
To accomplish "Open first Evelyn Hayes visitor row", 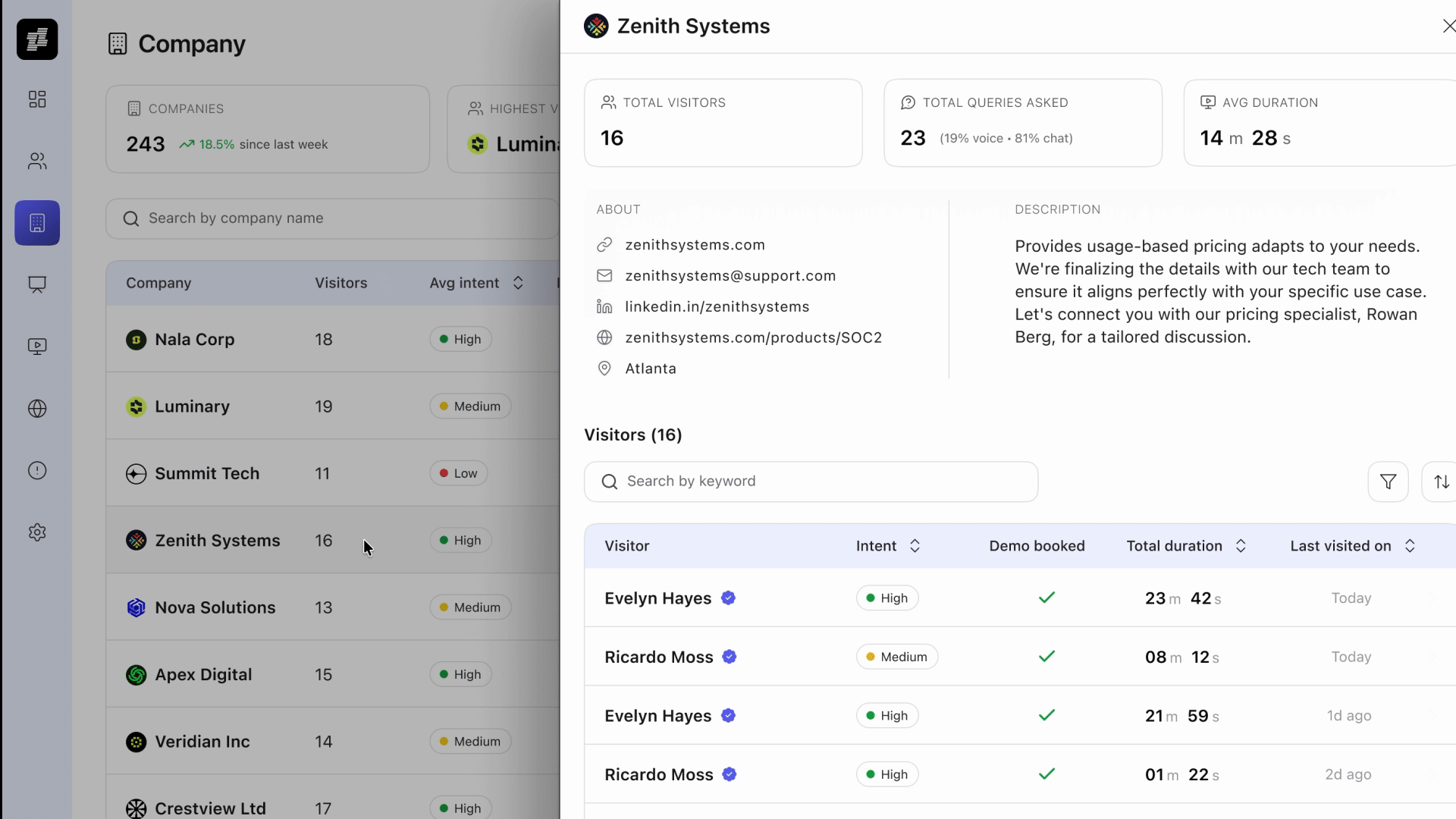I will (657, 598).
